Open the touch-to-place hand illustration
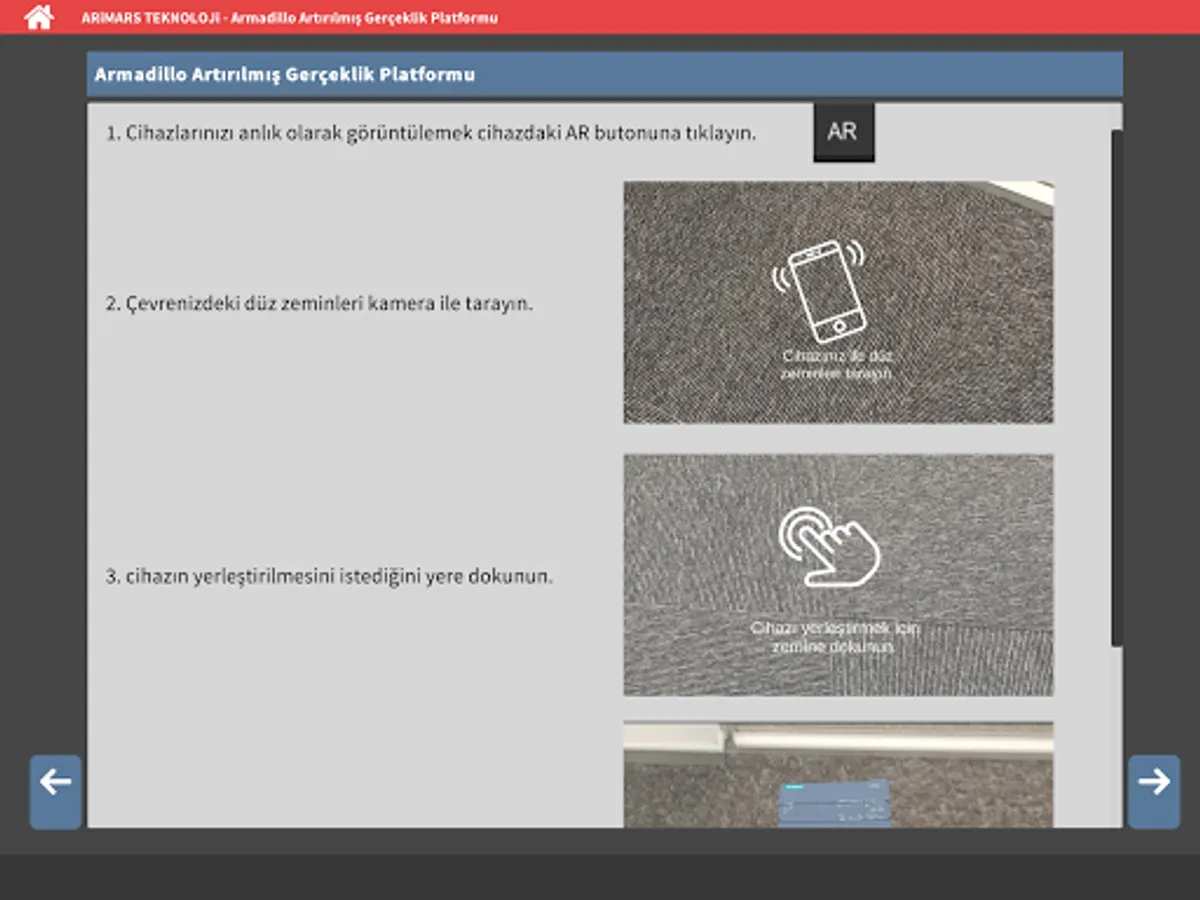This screenshot has width=1200, height=900. click(x=838, y=575)
